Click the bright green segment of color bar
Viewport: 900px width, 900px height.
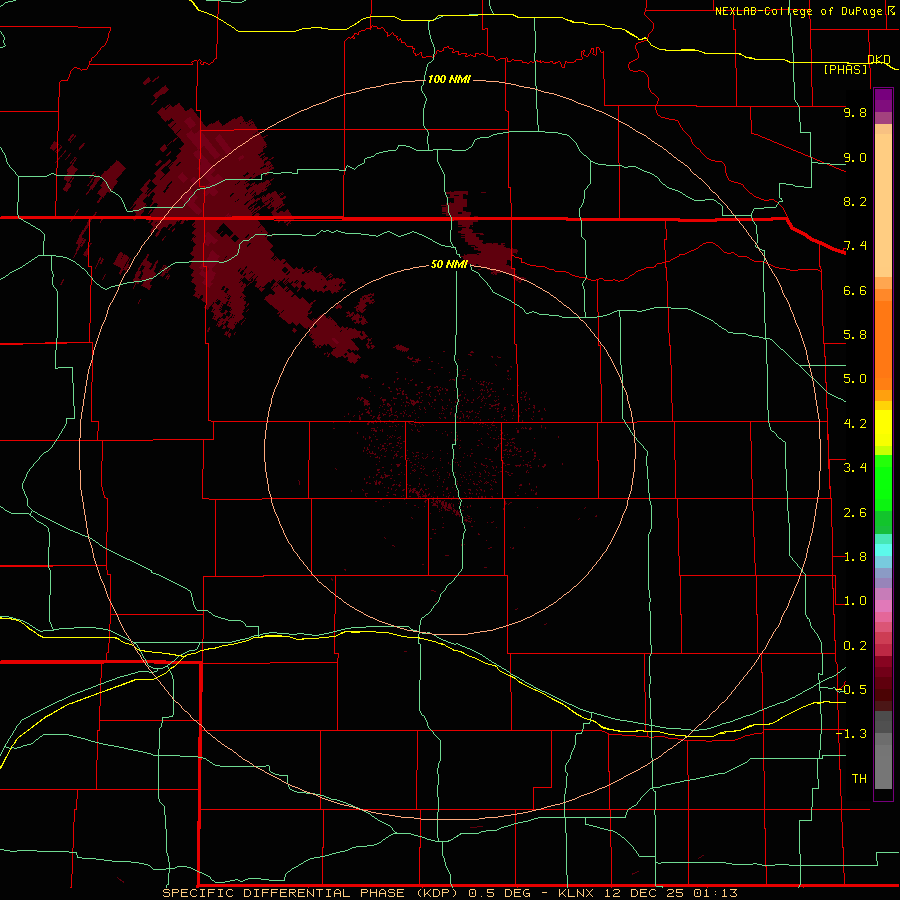[x=883, y=484]
